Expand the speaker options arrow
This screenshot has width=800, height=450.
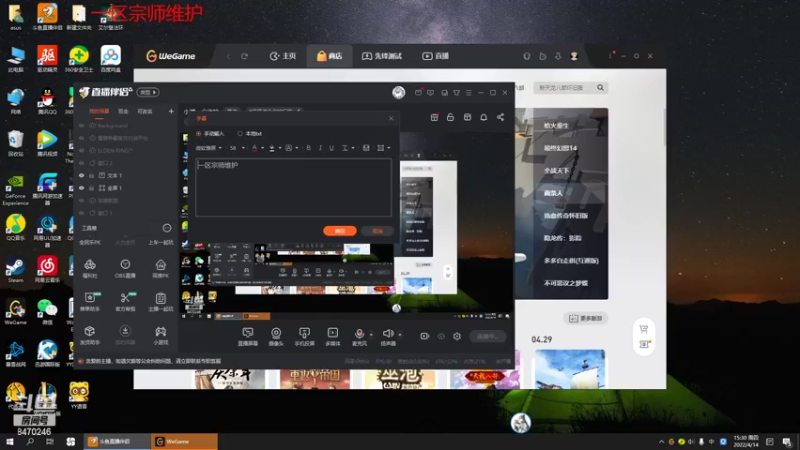point(400,335)
